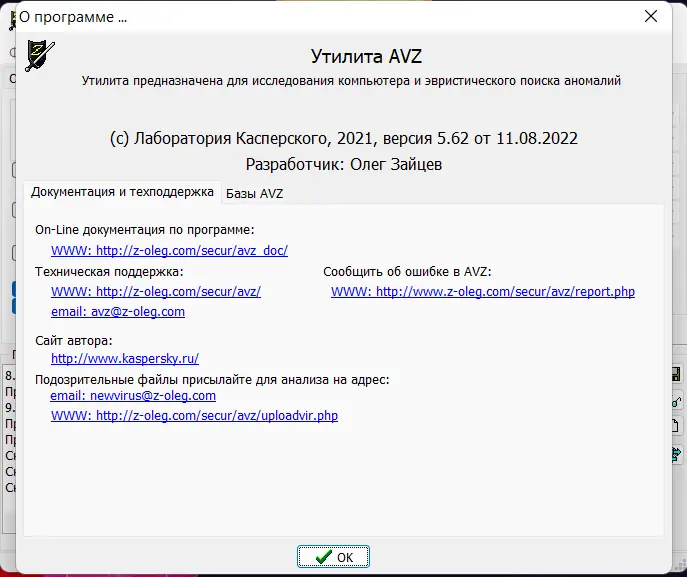Viewport: 687px width, 577px height.
Task: Click the Техническая поддержка label
Action: click(x=109, y=272)
